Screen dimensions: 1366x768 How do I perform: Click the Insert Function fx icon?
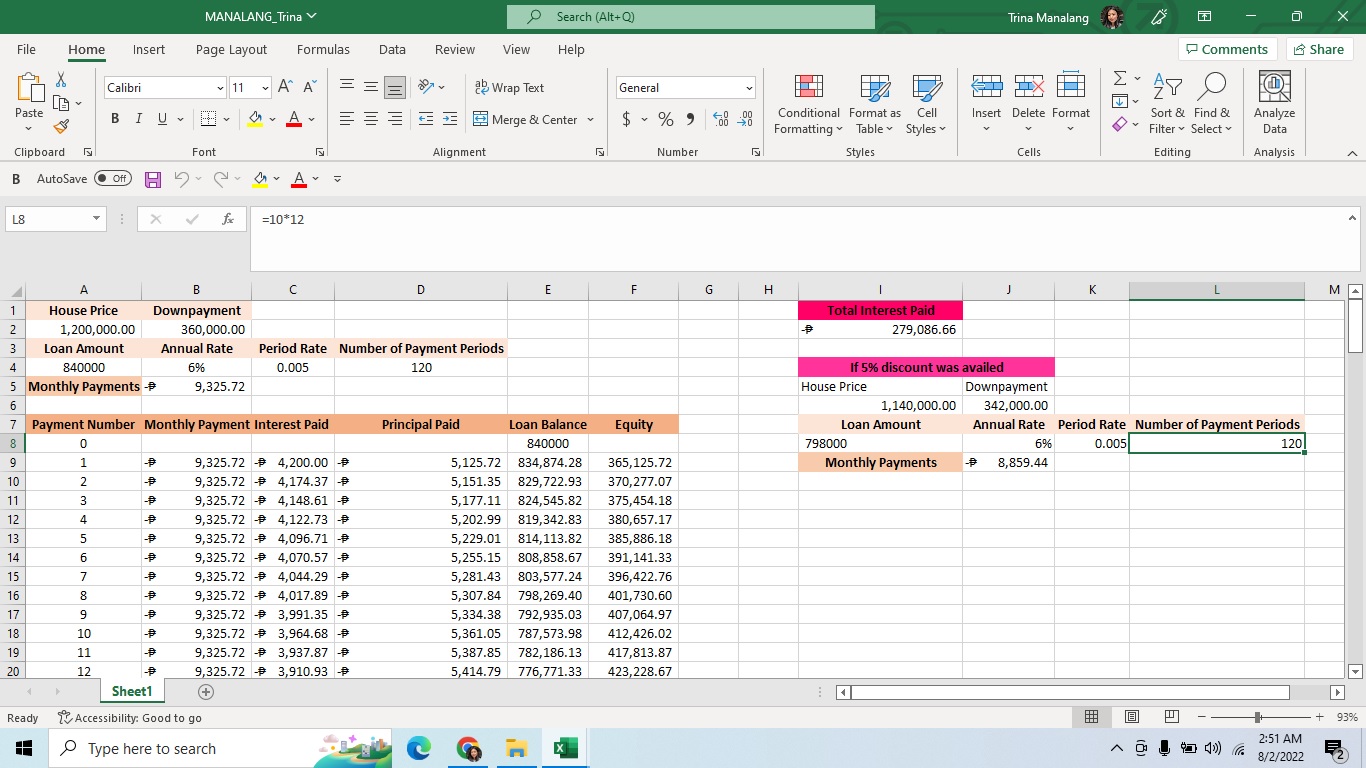pyautogui.click(x=228, y=219)
